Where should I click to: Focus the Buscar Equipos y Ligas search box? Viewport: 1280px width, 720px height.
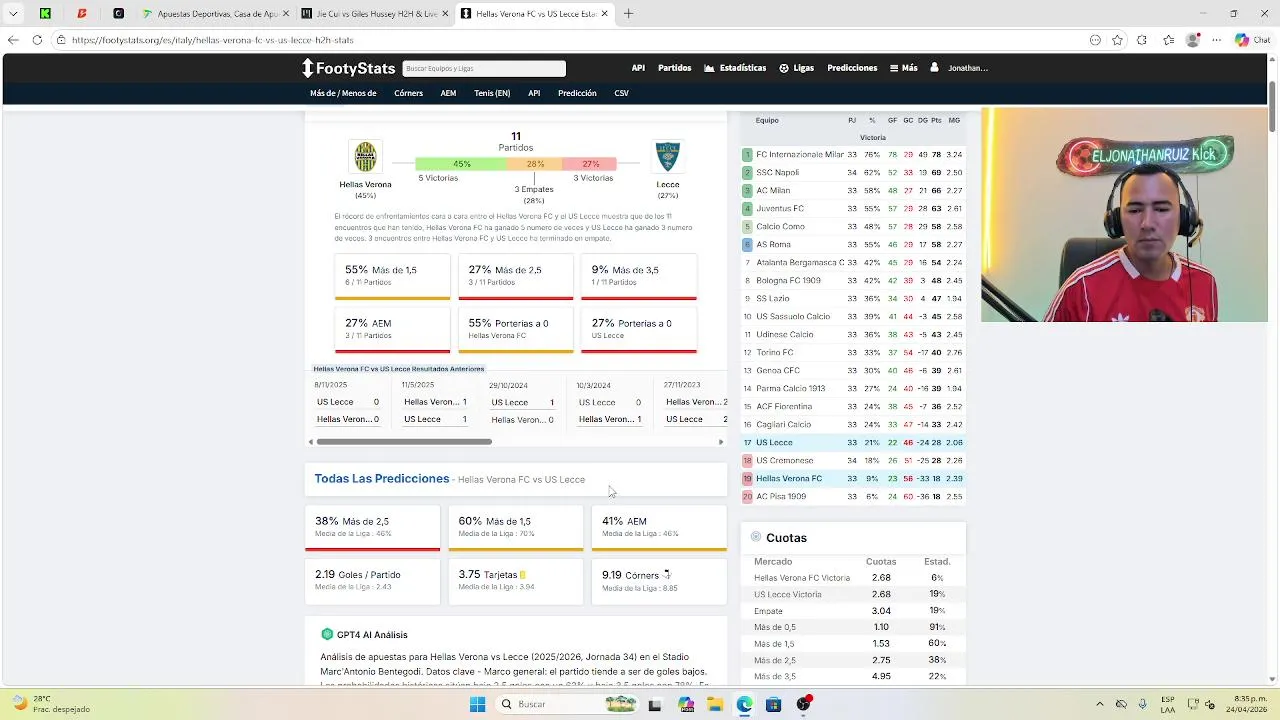[484, 68]
